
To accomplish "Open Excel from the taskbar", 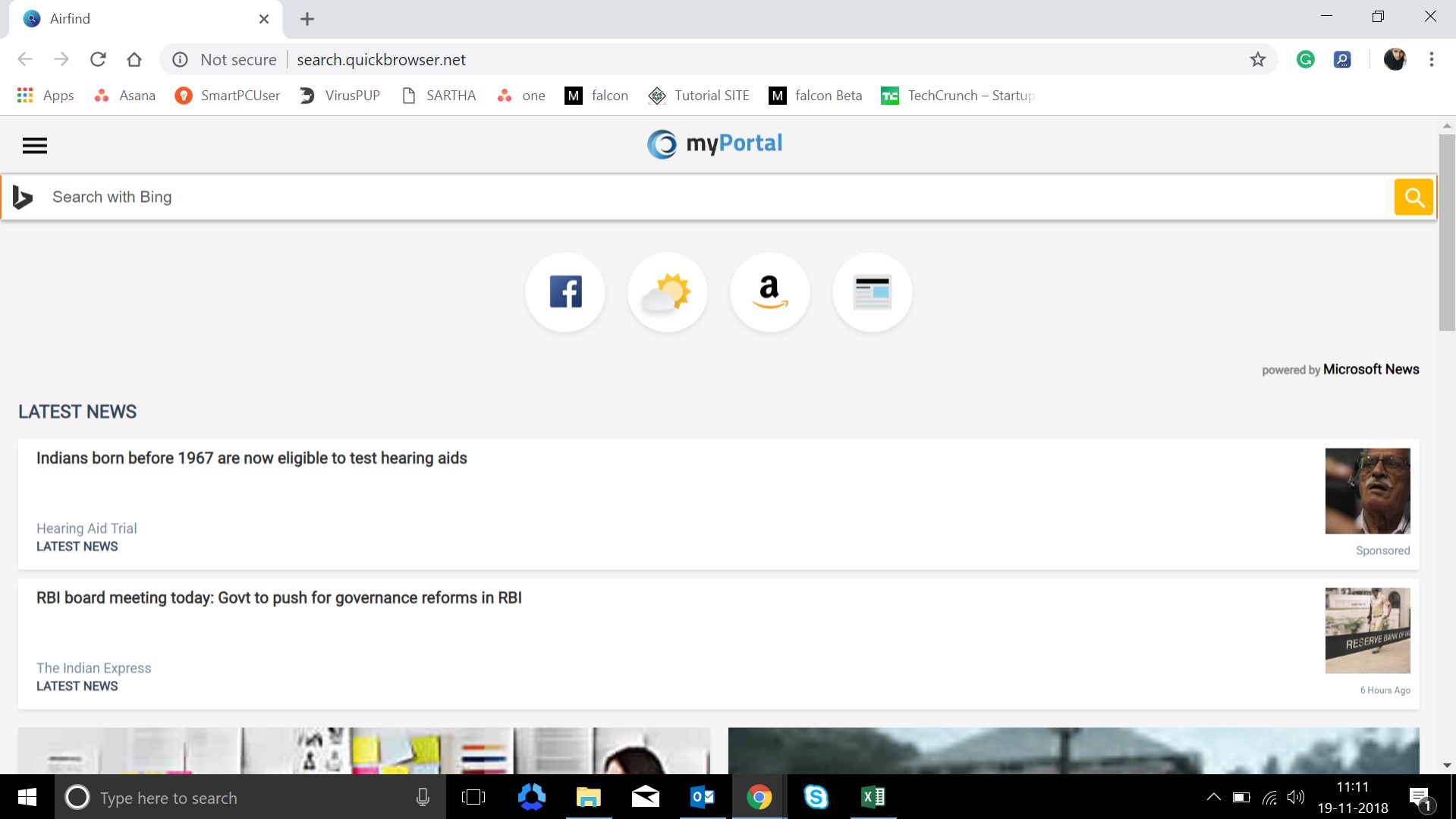I will (x=873, y=797).
